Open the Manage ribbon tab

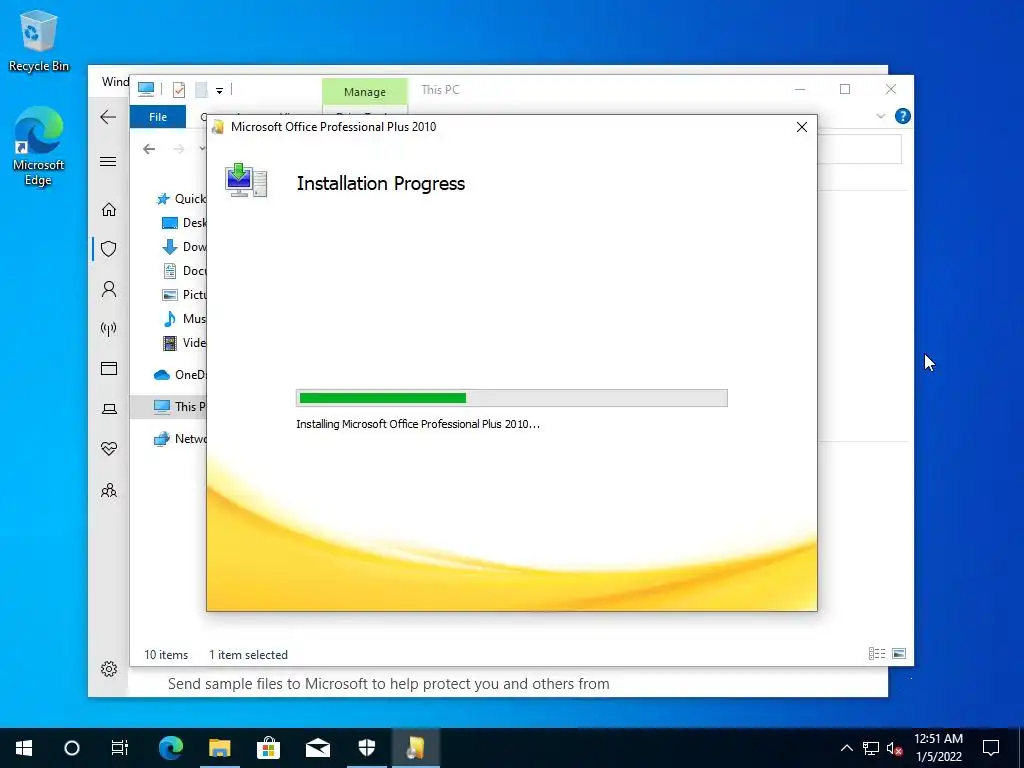(x=364, y=92)
